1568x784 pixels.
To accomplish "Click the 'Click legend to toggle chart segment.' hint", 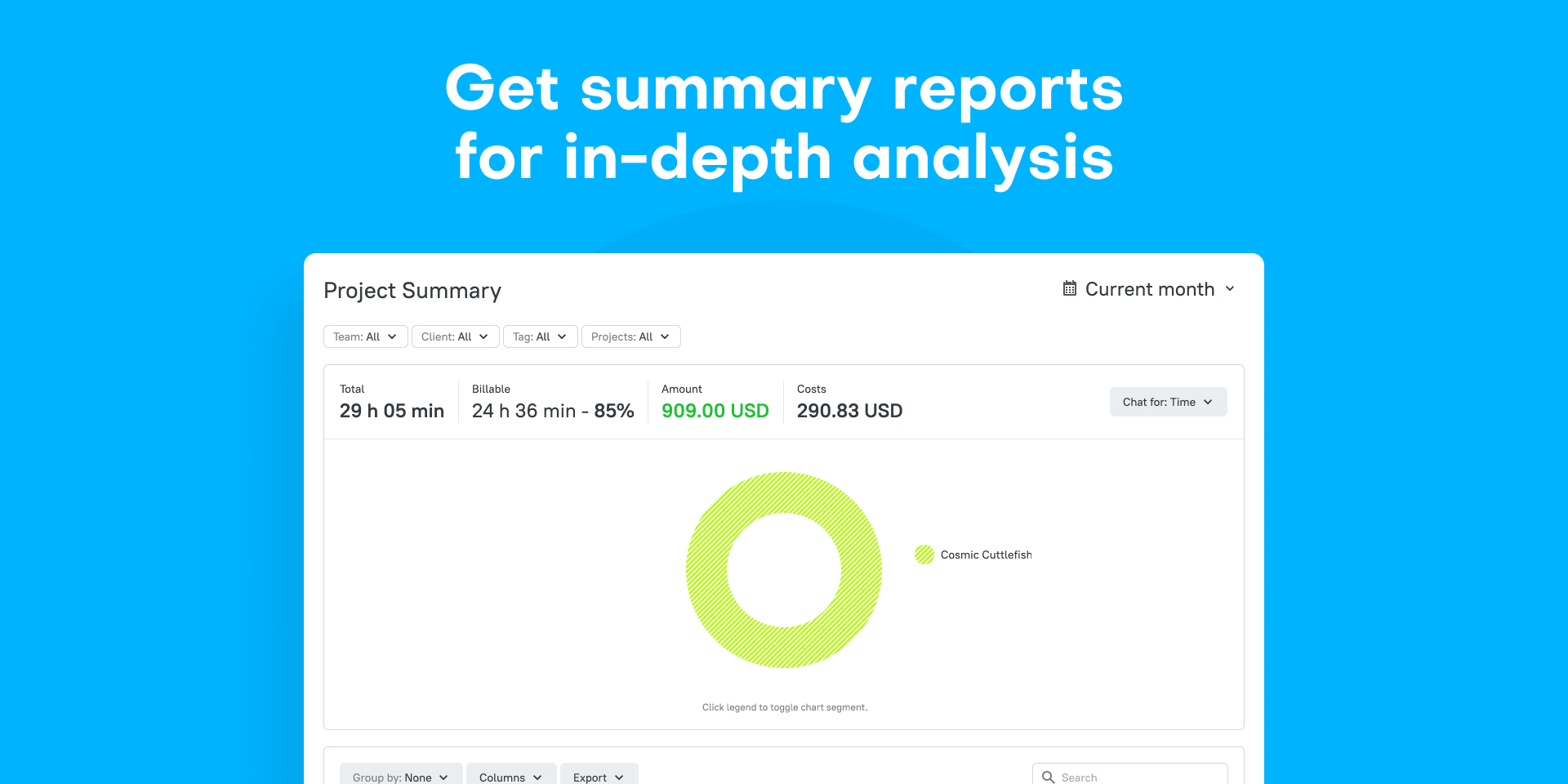I will (x=785, y=707).
